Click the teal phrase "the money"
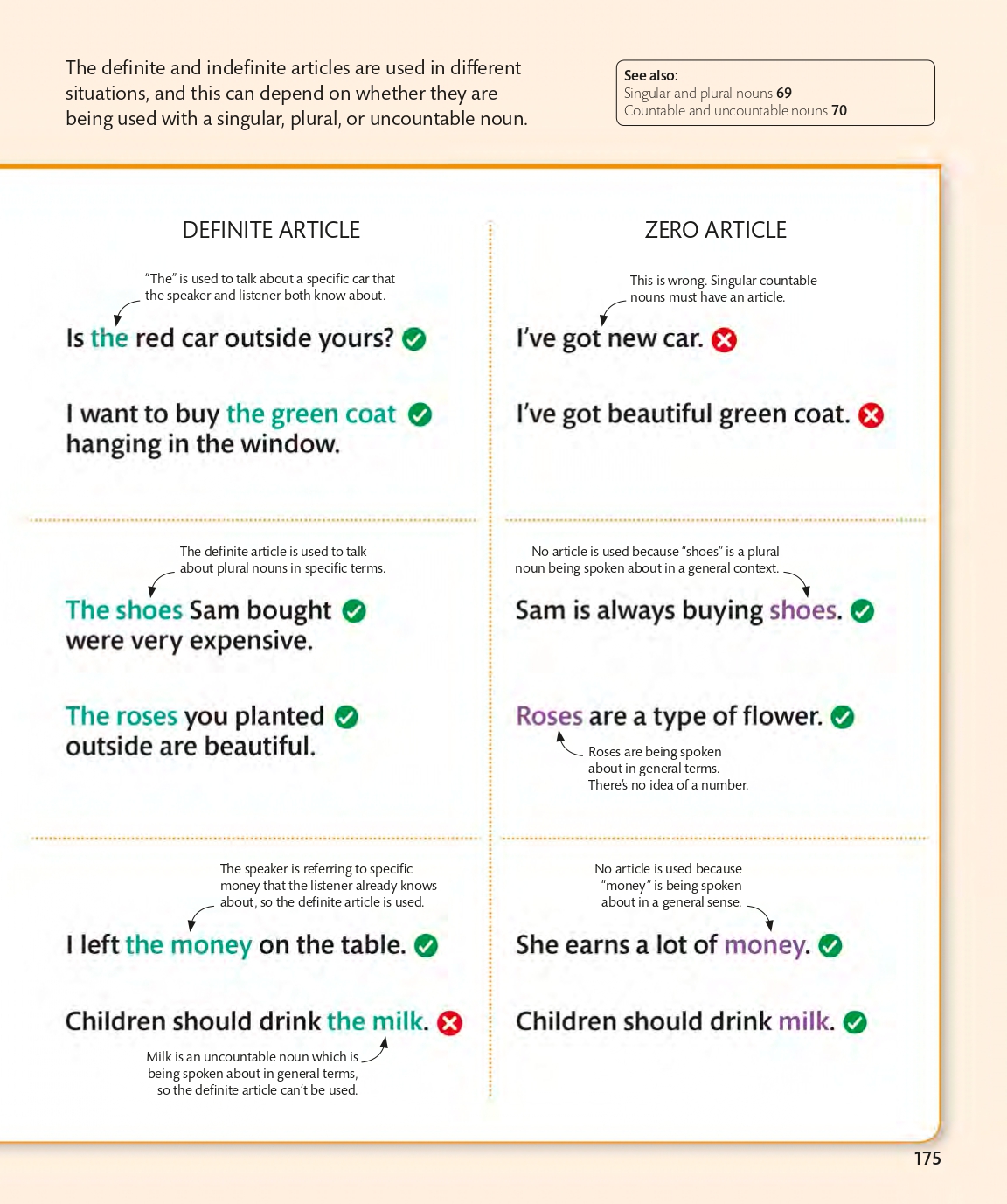This screenshot has height=1204, width=1007. (x=189, y=945)
